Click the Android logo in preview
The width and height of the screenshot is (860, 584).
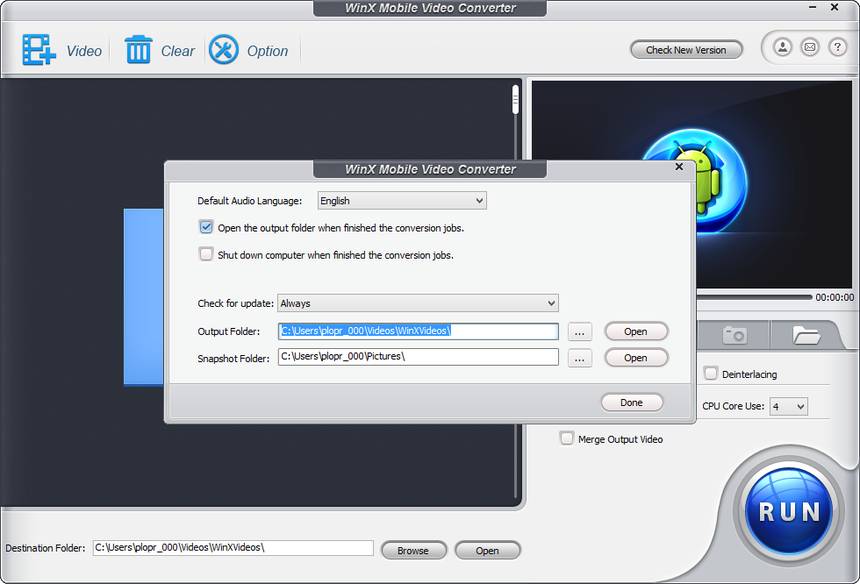tap(709, 178)
